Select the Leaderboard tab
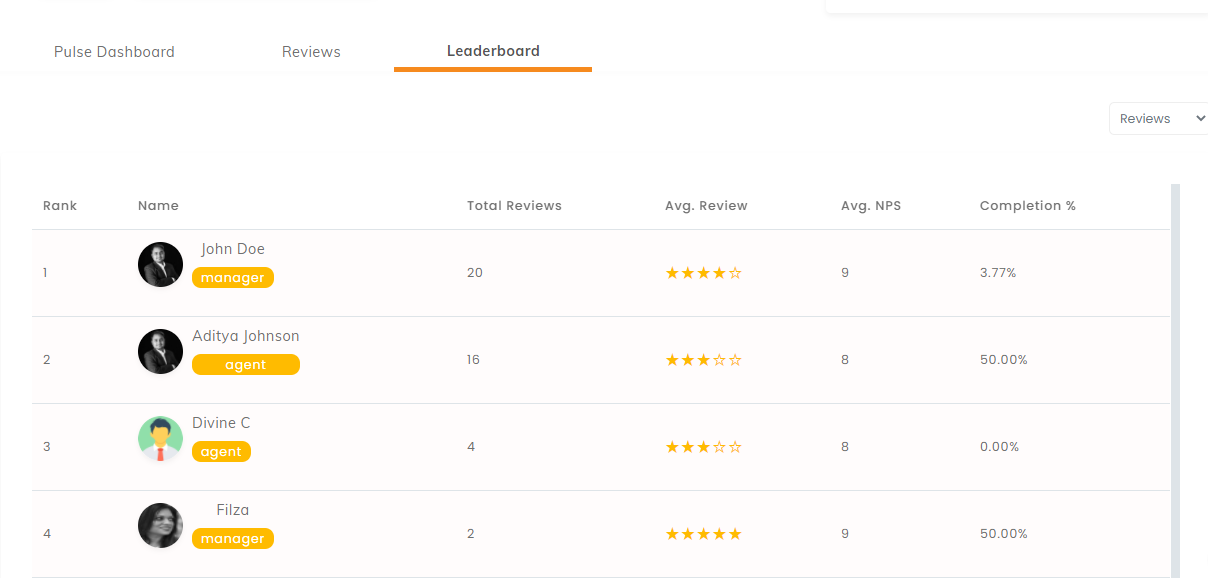This screenshot has width=1208, height=578. click(x=493, y=51)
